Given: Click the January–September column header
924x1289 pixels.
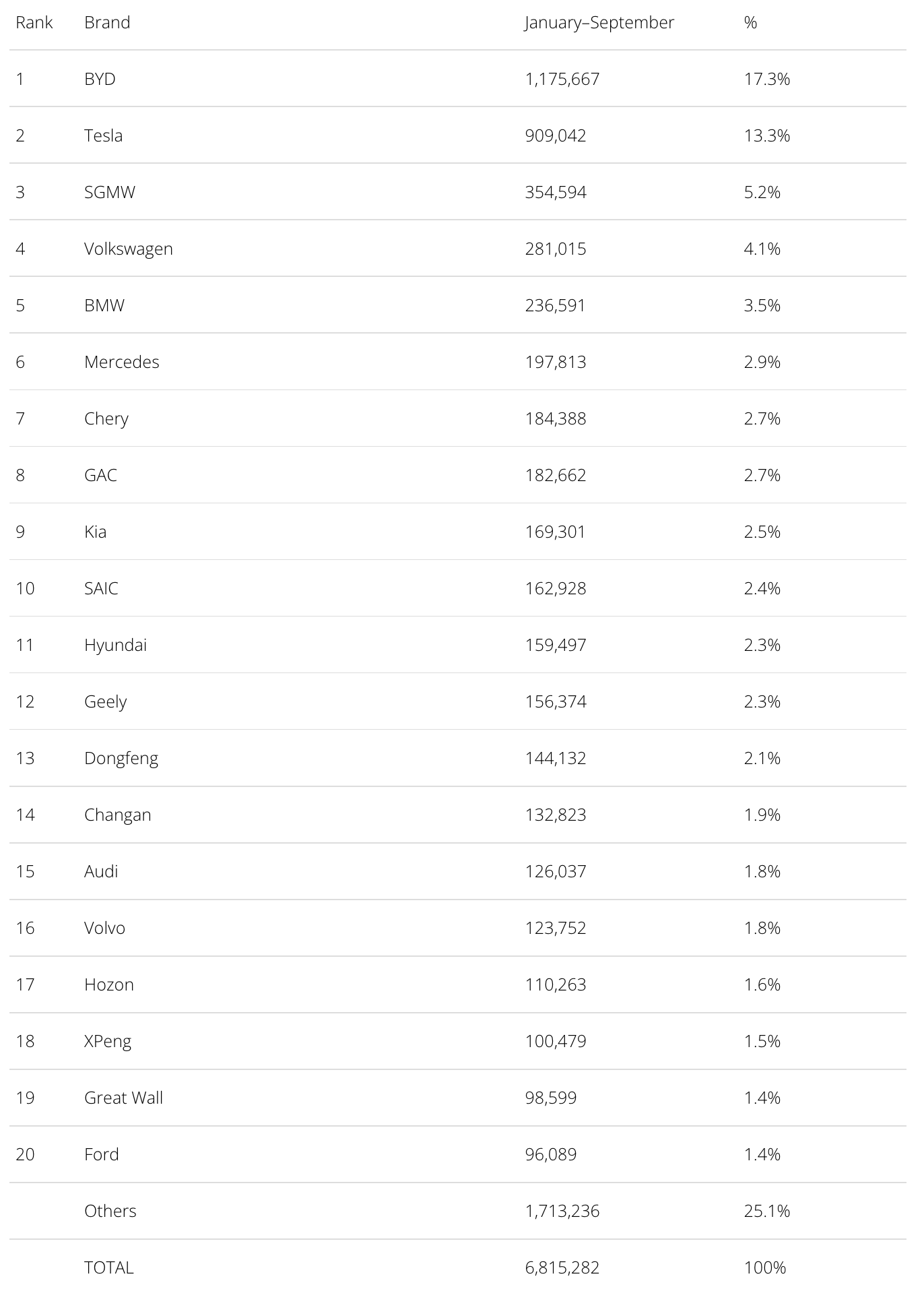Looking at the screenshot, I should pyautogui.click(x=599, y=23).
